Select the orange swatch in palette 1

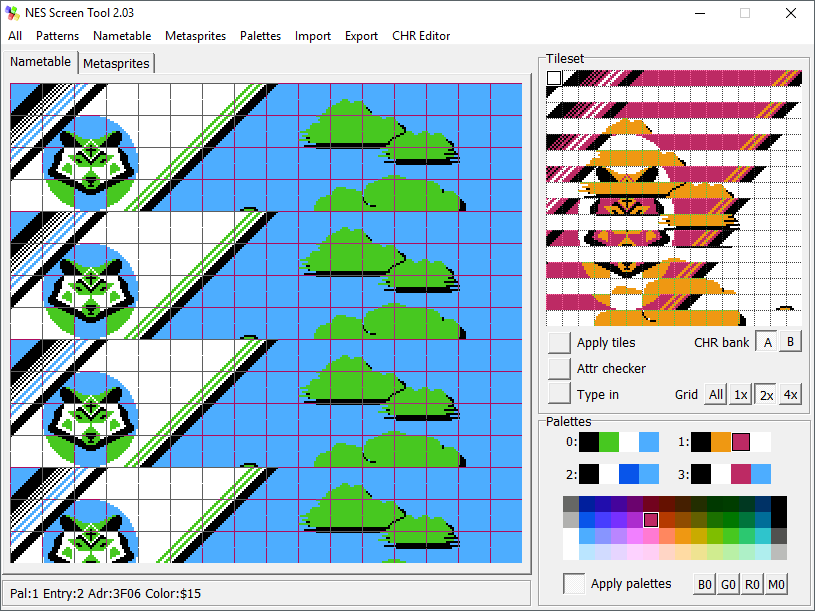(x=721, y=441)
